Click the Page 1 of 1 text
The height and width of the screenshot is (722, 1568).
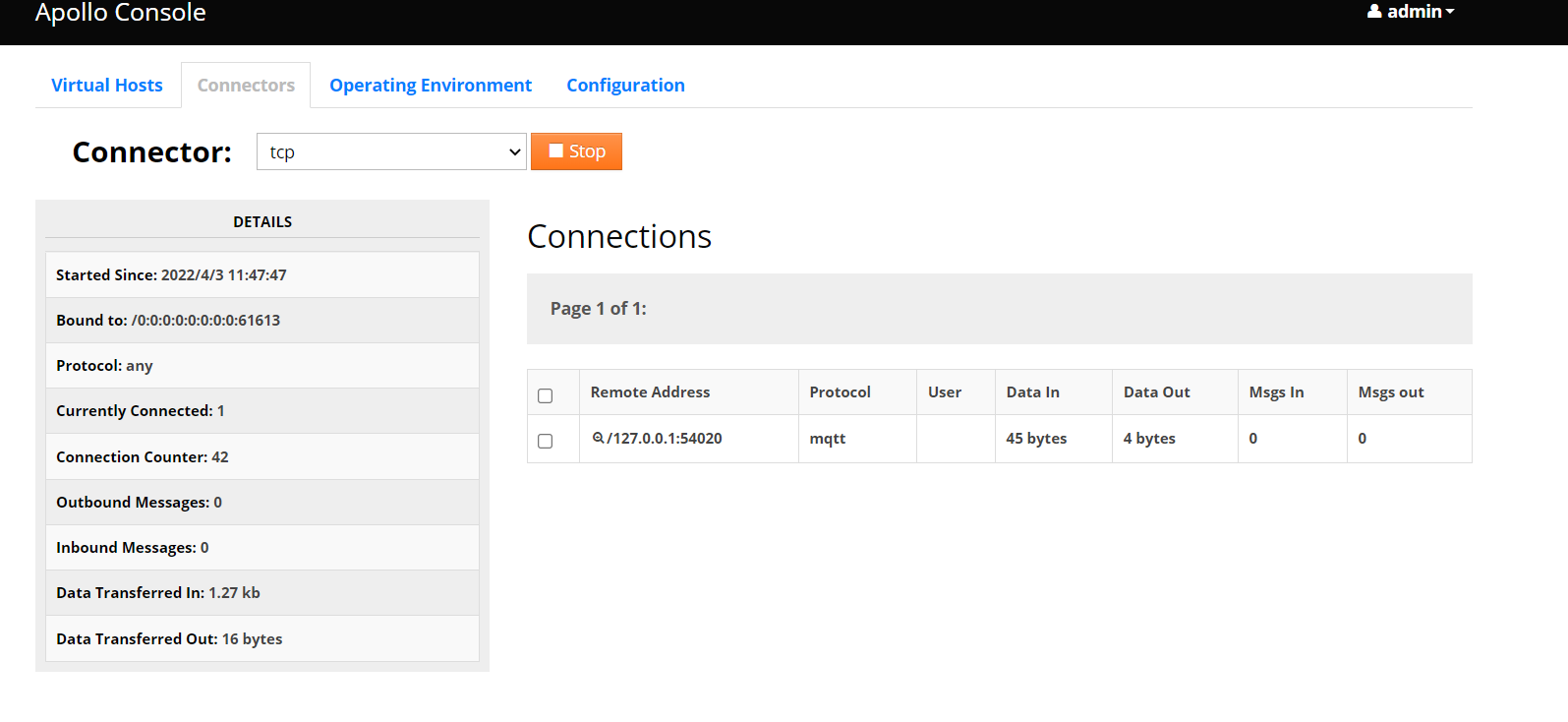click(x=599, y=309)
